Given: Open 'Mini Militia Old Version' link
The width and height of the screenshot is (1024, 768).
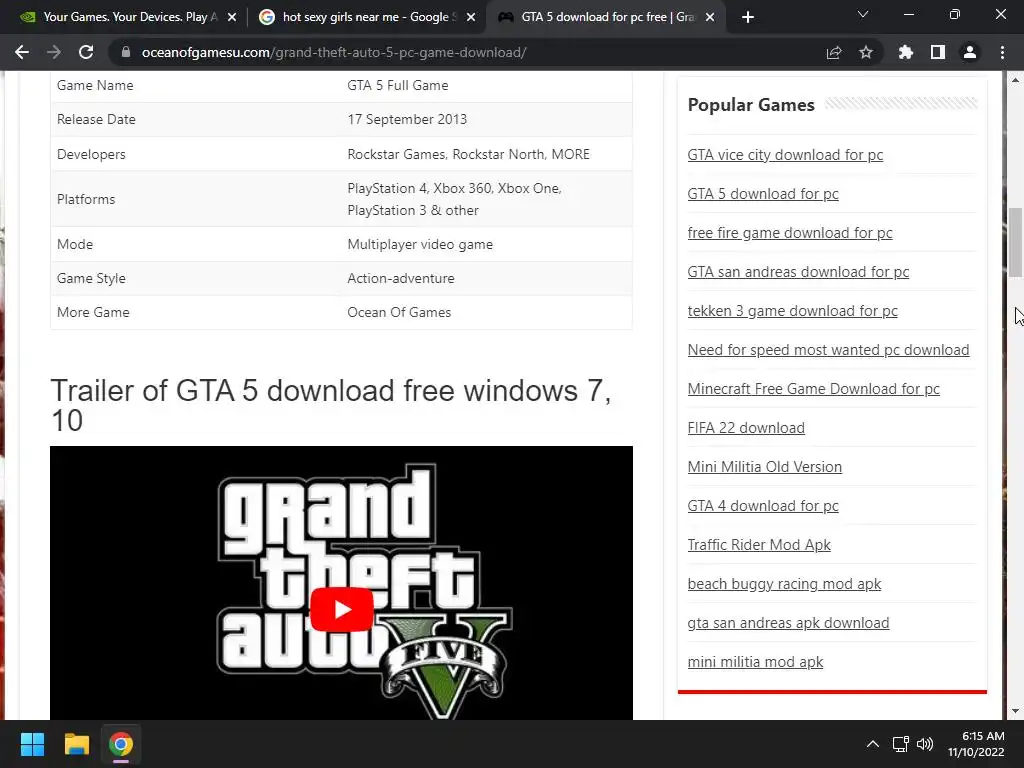Looking at the screenshot, I should (x=765, y=467).
